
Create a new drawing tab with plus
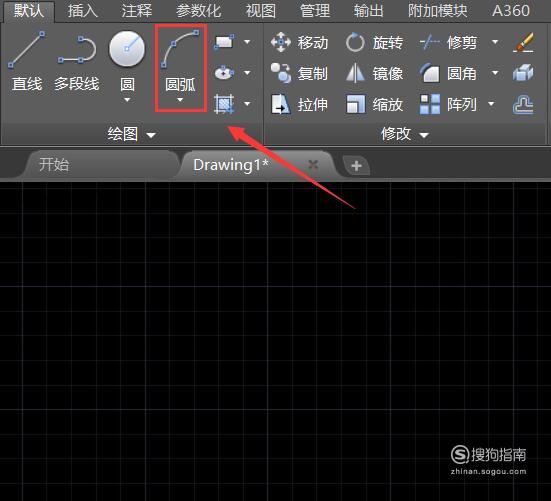(356, 165)
